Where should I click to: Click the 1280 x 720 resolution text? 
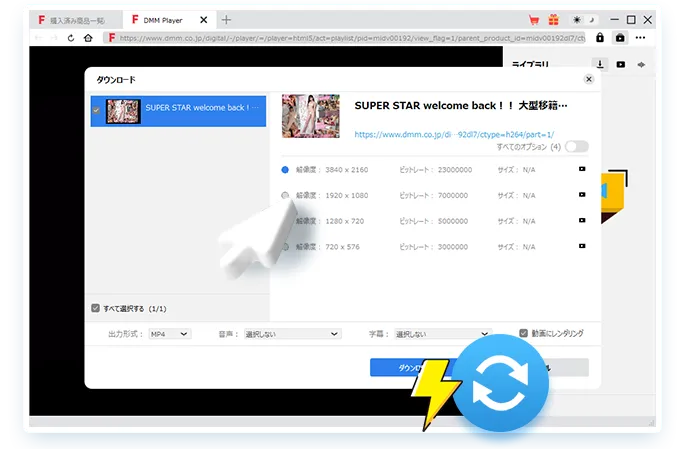point(344,221)
